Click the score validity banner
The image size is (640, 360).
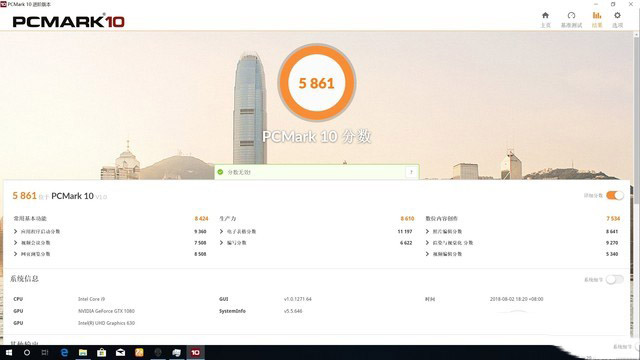[x=317, y=172]
